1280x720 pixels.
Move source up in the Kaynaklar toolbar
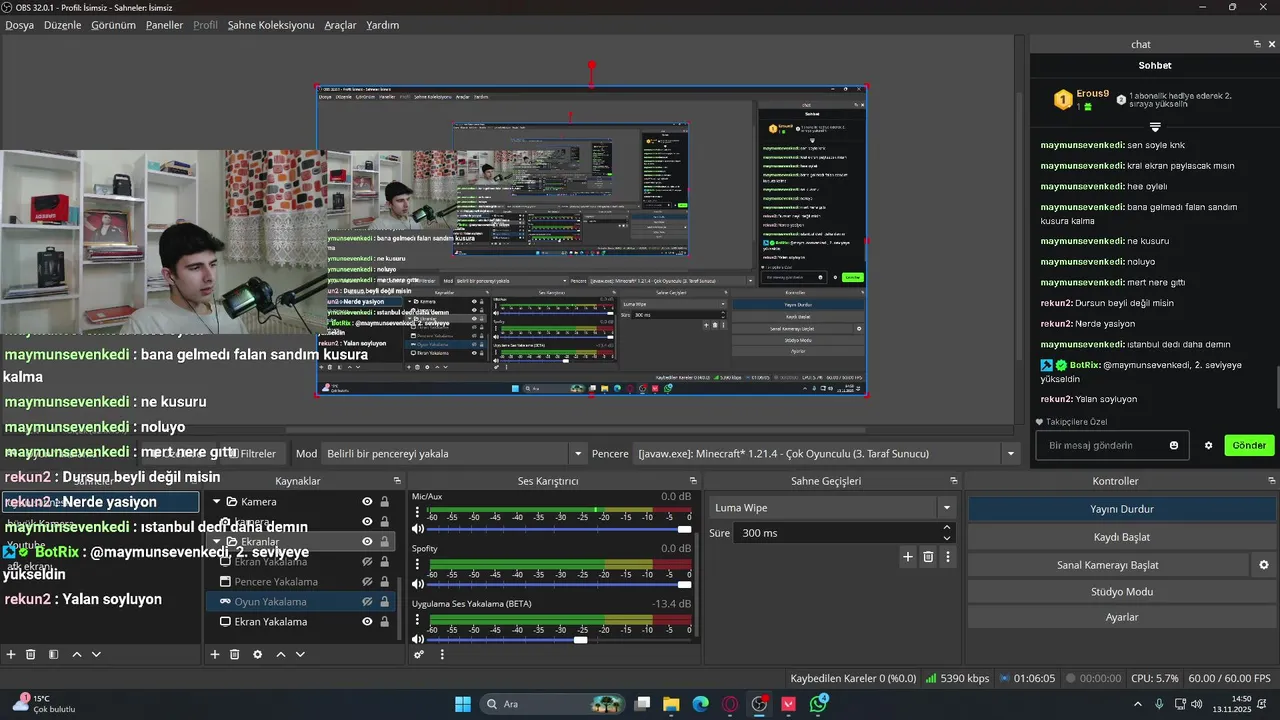coord(281,654)
